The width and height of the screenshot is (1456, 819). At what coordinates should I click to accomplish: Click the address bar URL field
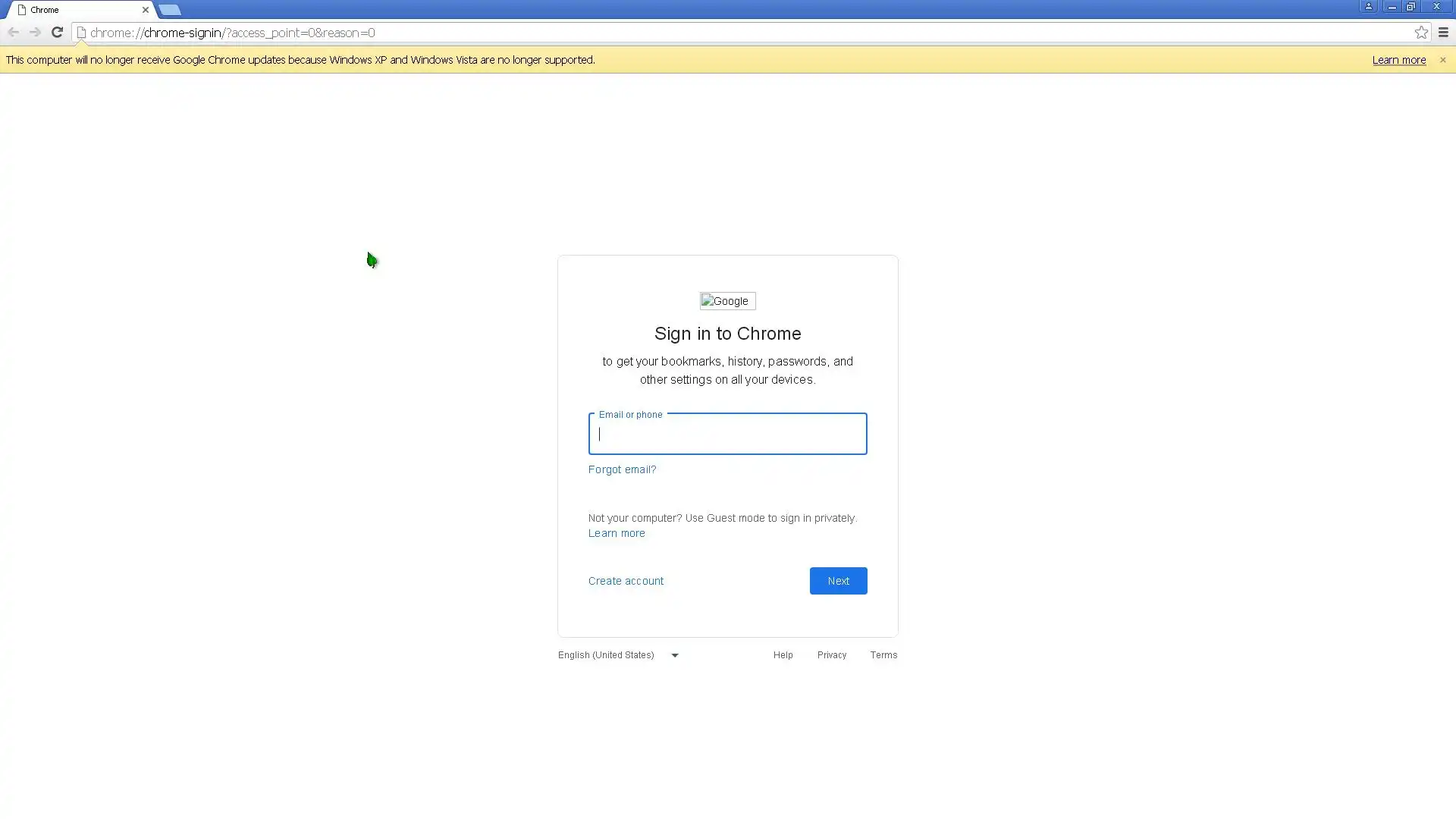[682, 32]
